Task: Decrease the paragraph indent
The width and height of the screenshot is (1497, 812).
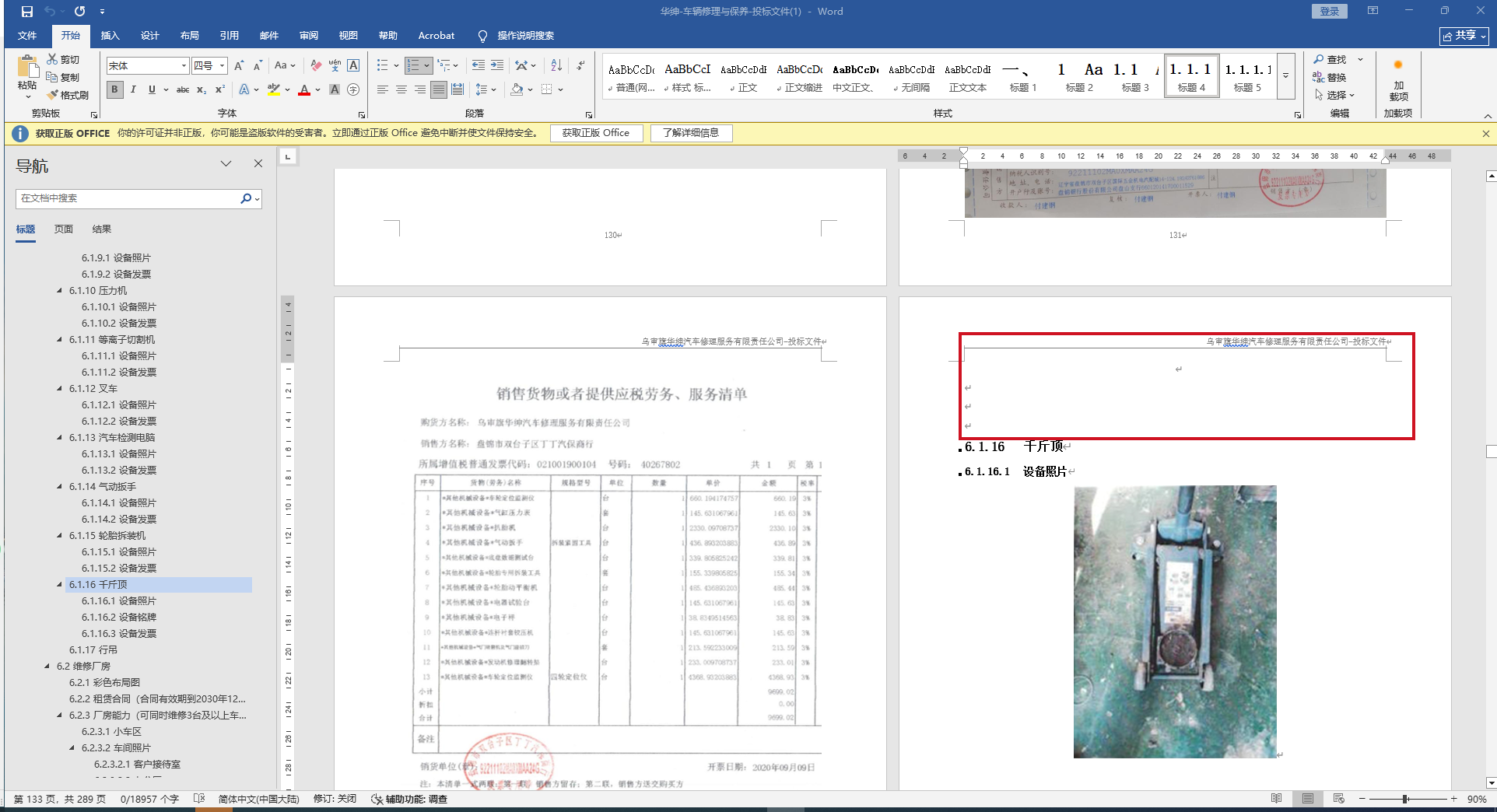Action: tap(479, 65)
